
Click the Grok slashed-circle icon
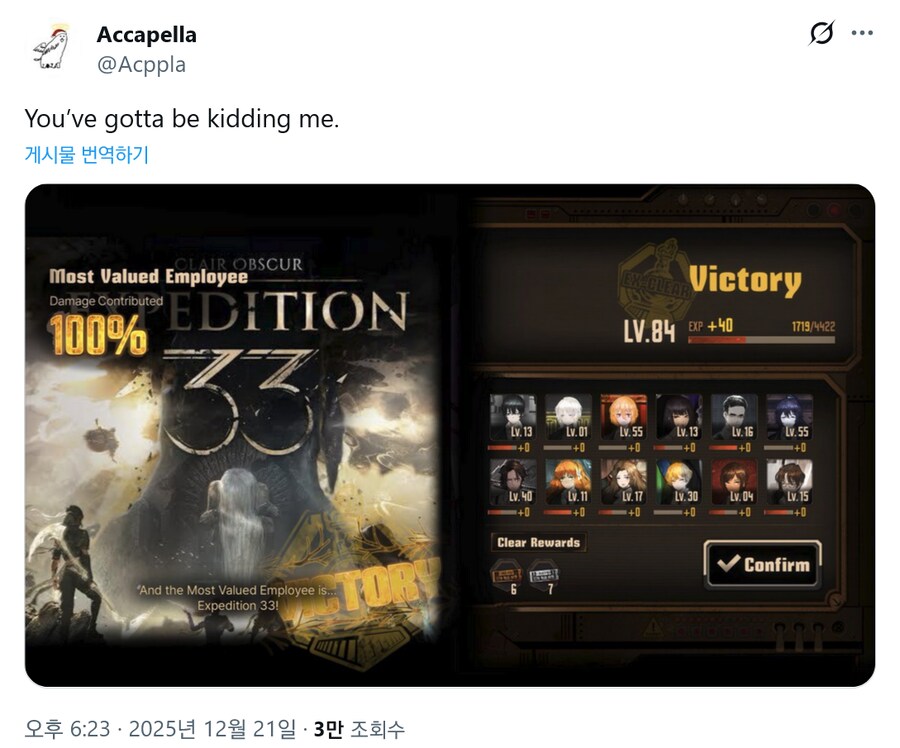(x=821, y=33)
